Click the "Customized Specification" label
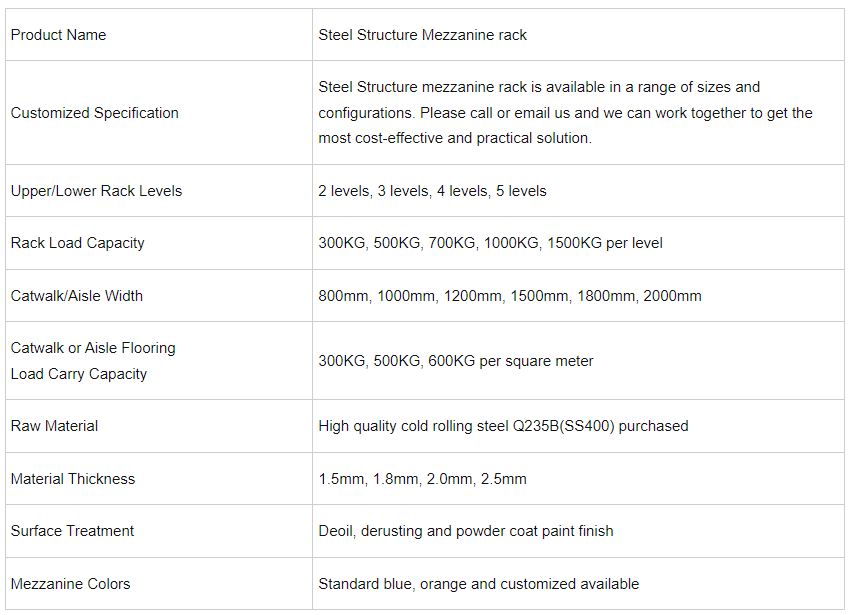The width and height of the screenshot is (849, 615). (x=95, y=113)
